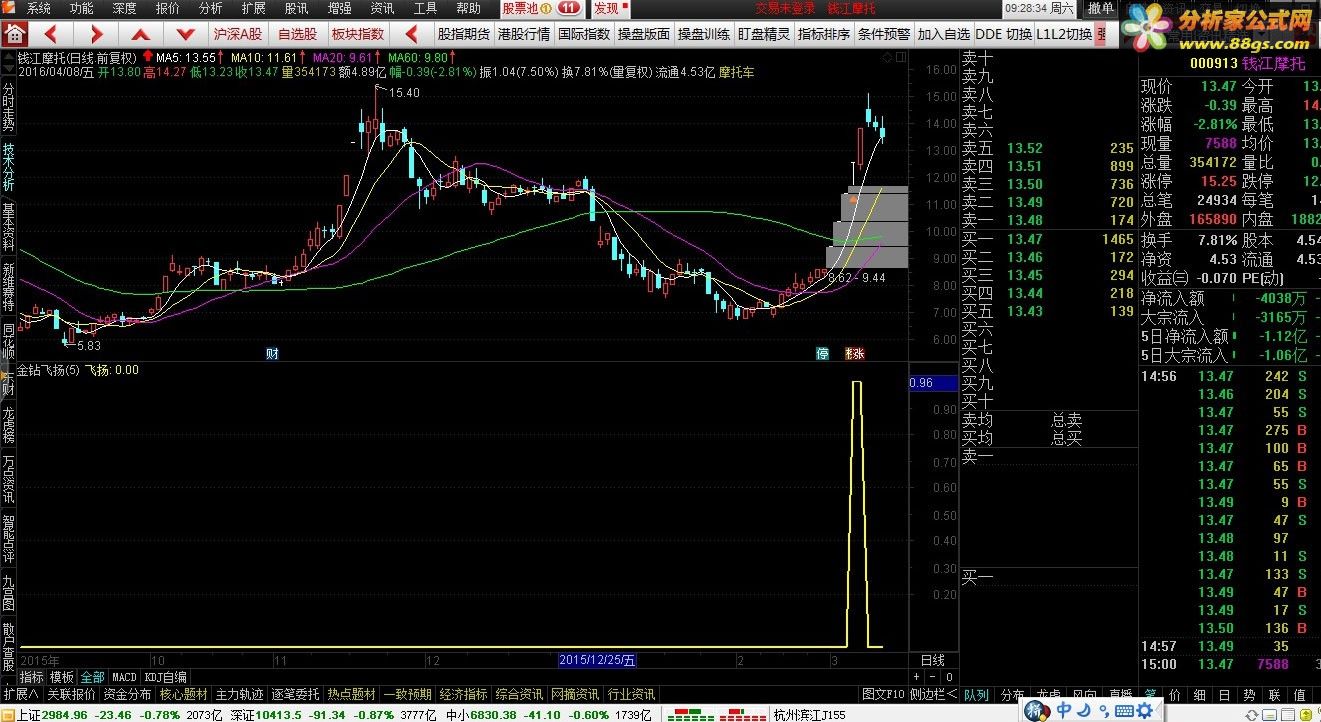1321x722 pixels.
Task: Open 港股行情 from toolbar
Action: click(x=524, y=33)
